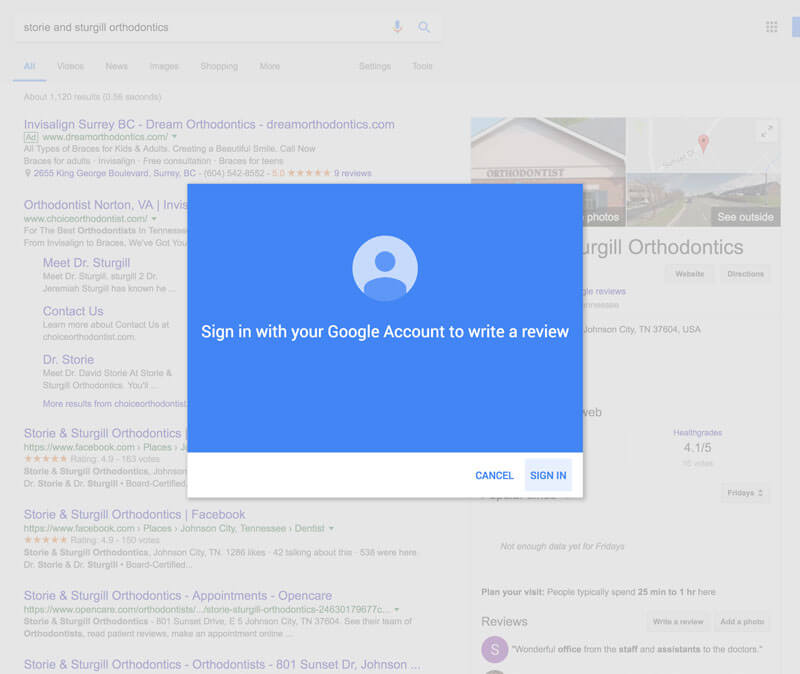
Task: Click the Write a review button
Action: (678, 621)
